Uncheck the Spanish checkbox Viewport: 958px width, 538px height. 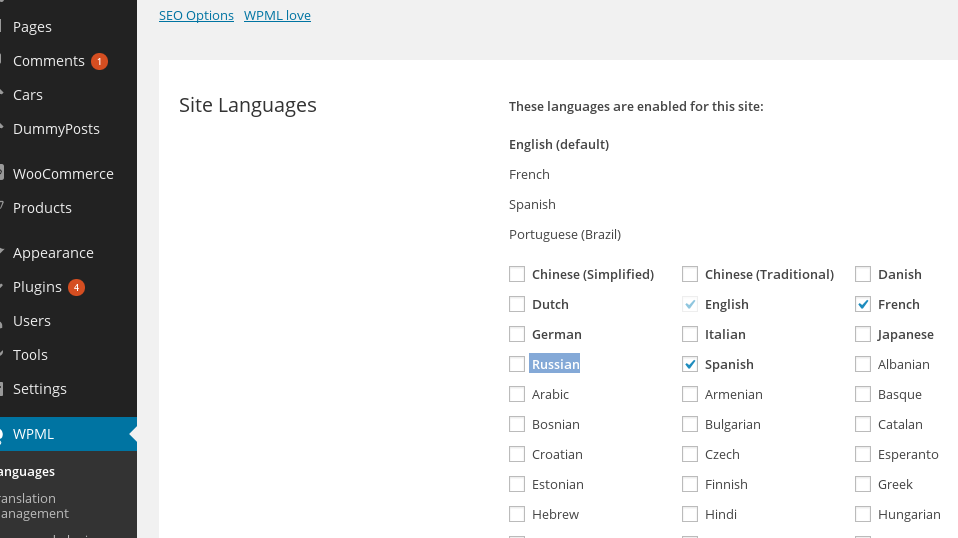coord(690,364)
